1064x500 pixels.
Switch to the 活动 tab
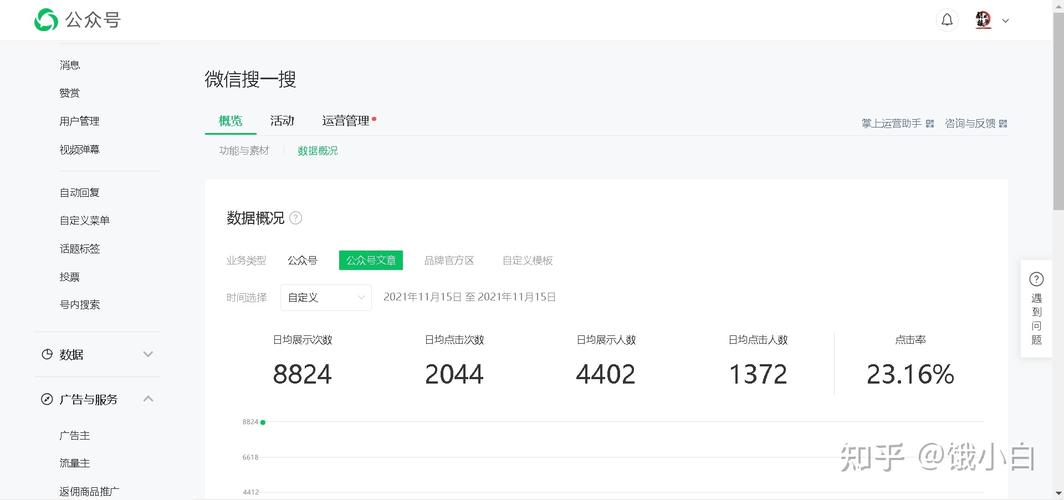(282, 121)
